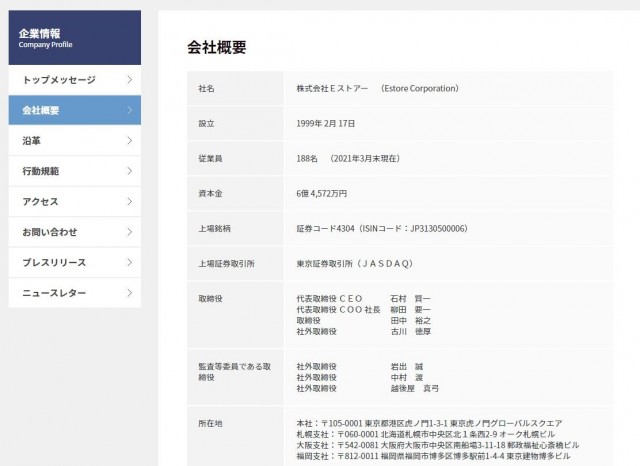This screenshot has width=640, height=466.
Task: Click 東京証券取引所(JASDAQ) value
Action: pyautogui.click(x=355, y=264)
